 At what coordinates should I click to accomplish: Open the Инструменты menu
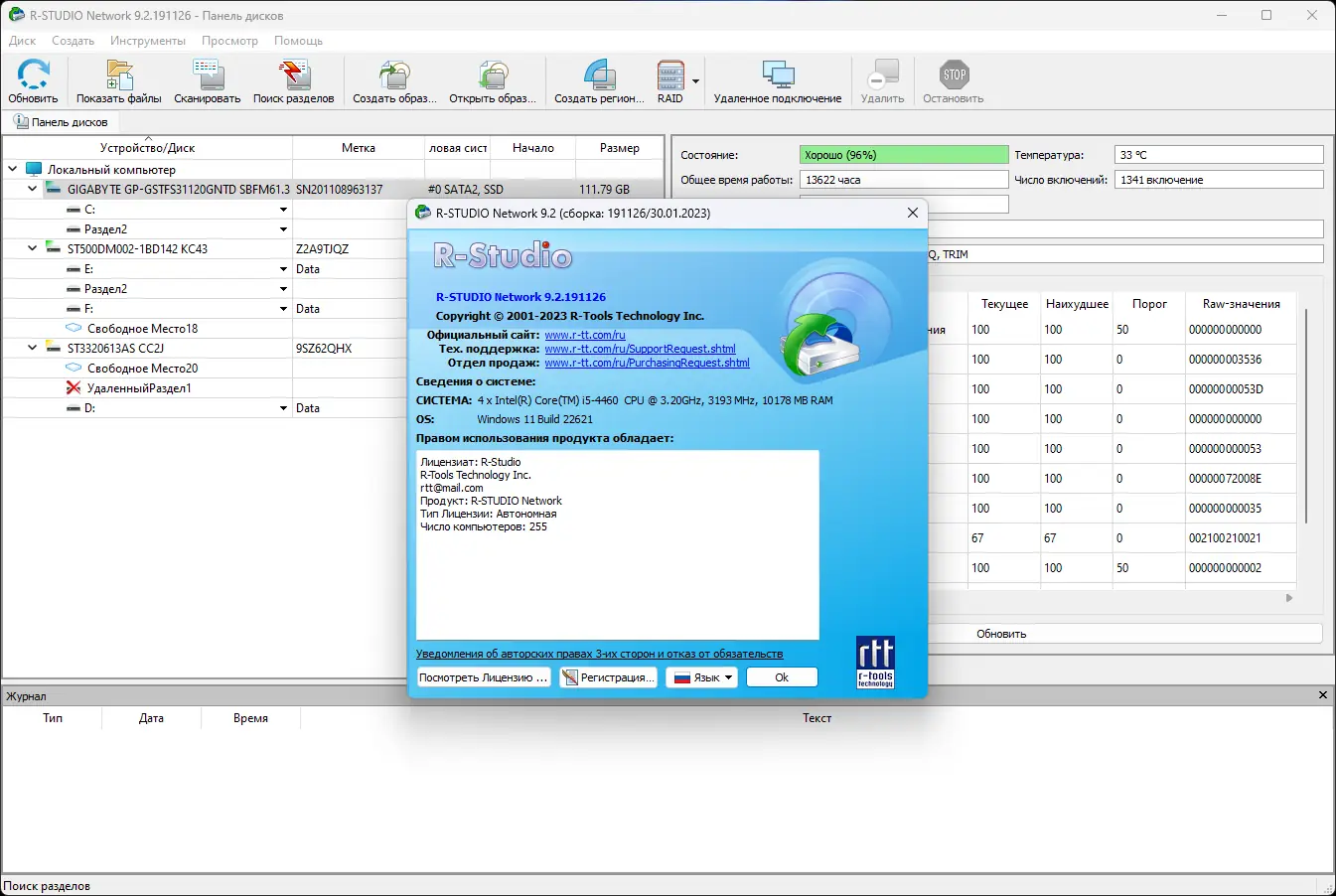pos(147,41)
